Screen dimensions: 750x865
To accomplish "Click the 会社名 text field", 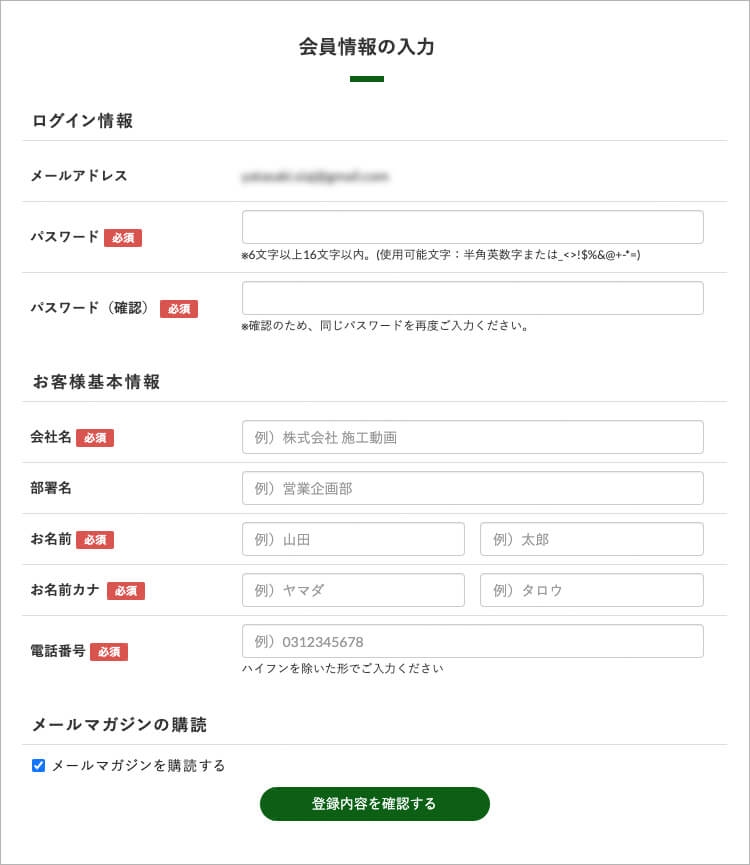I will 472,437.
